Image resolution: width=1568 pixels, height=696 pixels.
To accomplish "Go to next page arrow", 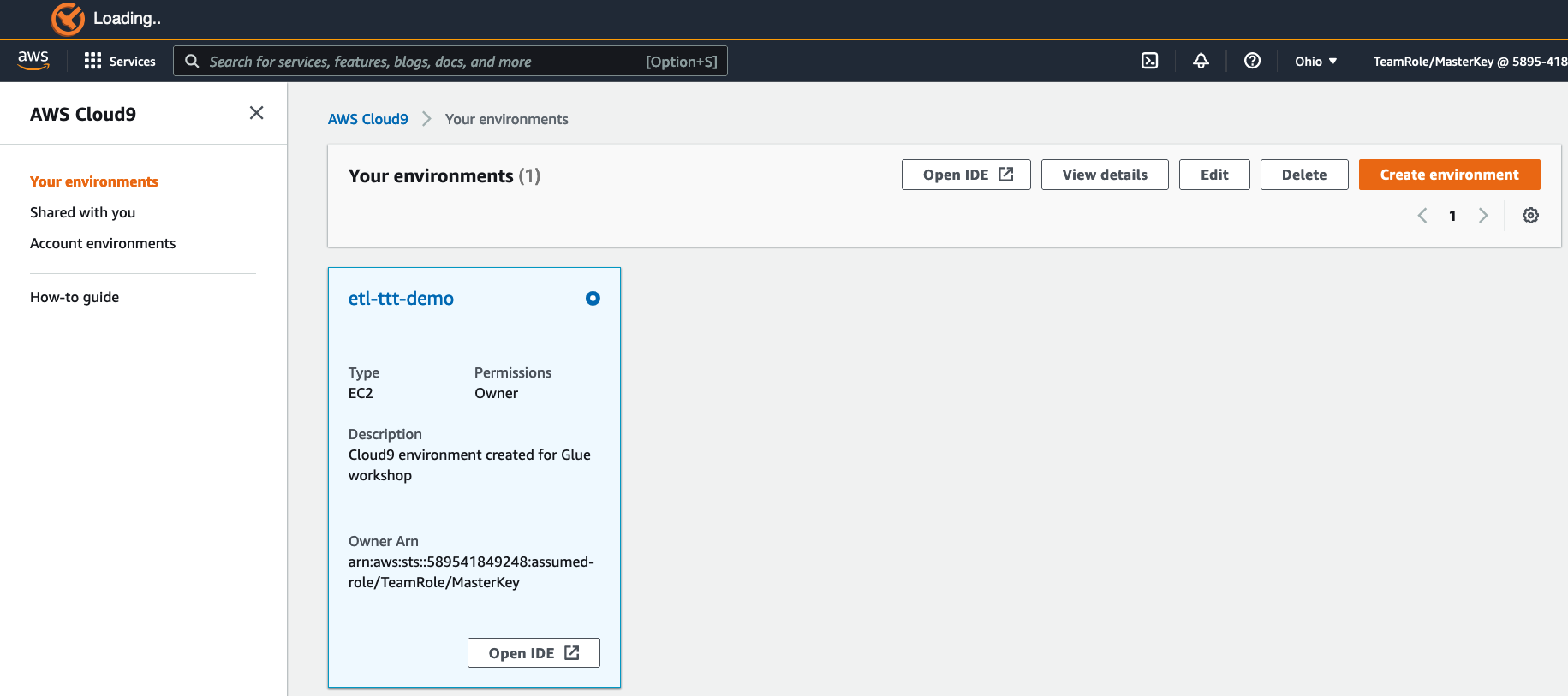I will [x=1483, y=216].
